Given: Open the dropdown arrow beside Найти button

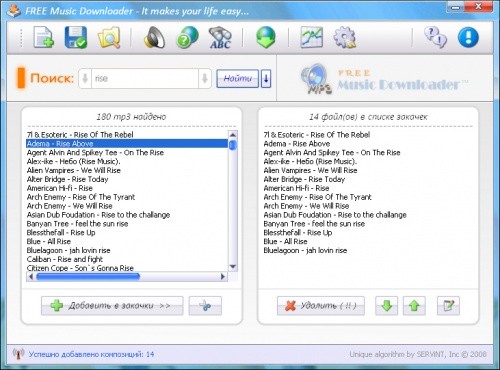Looking at the screenshot, I should tap(266, 79).
